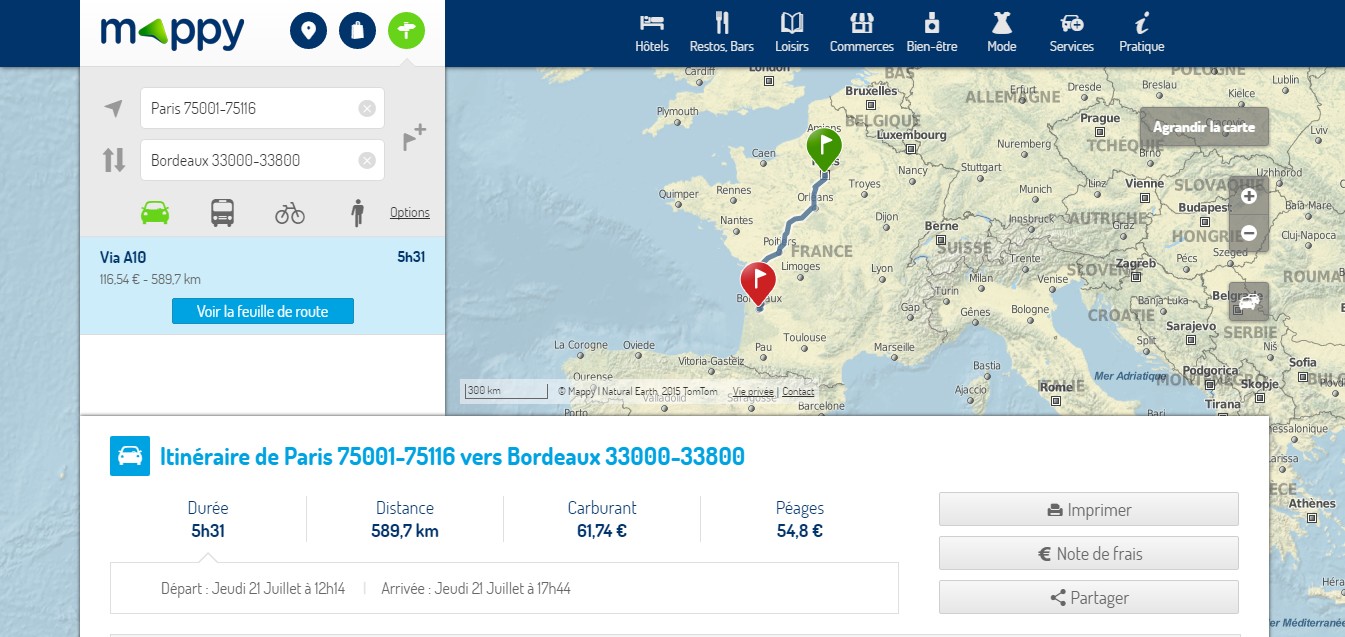Zoom out on the map
This screenshot has width=1345, height=637.
pyautogui.click(x=1249, y=233)
